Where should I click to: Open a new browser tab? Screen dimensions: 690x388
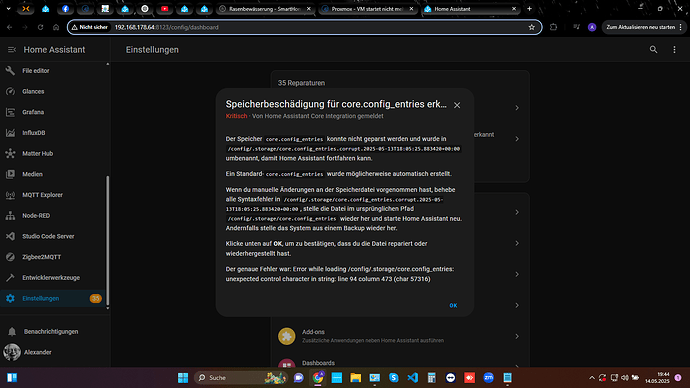click(x=529, y=9)
